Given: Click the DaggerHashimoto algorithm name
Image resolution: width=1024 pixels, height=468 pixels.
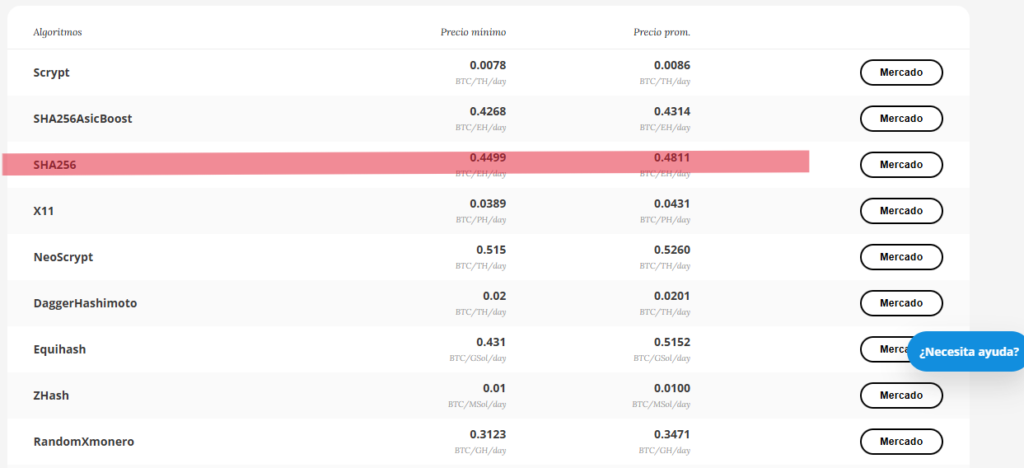Looking at the screenshot, I should point(85,303).
